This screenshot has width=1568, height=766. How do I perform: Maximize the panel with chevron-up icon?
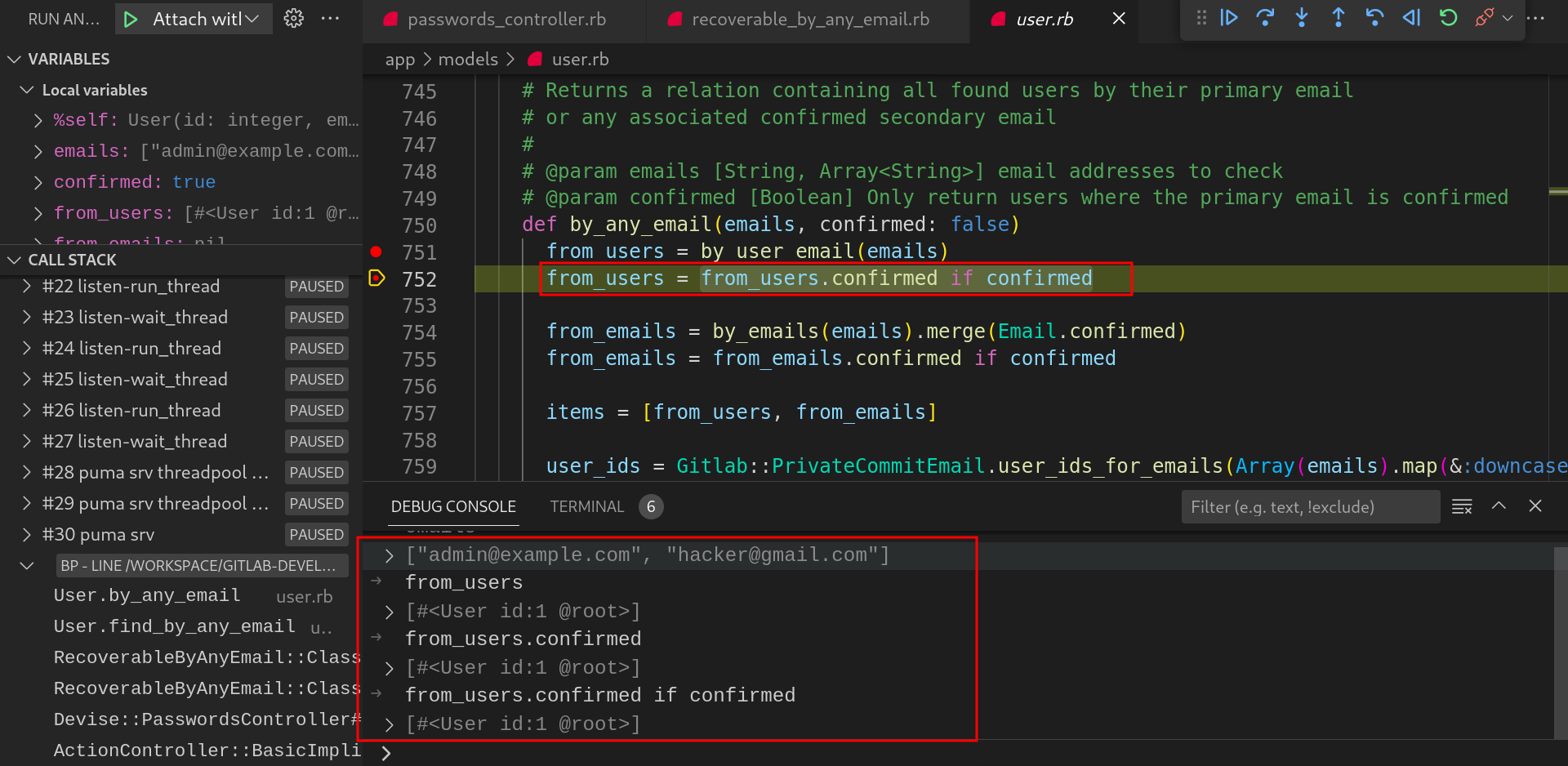click(x=1499, y=506)
